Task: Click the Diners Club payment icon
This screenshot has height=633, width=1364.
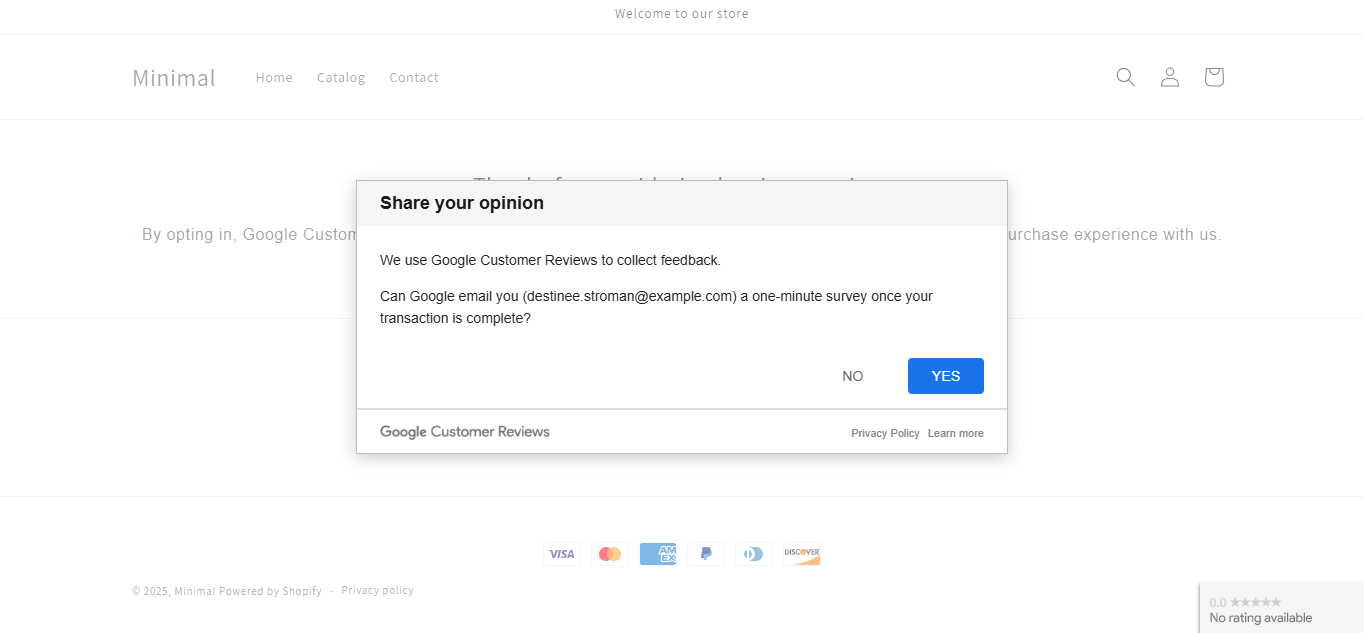Action: tap(754, 554)
